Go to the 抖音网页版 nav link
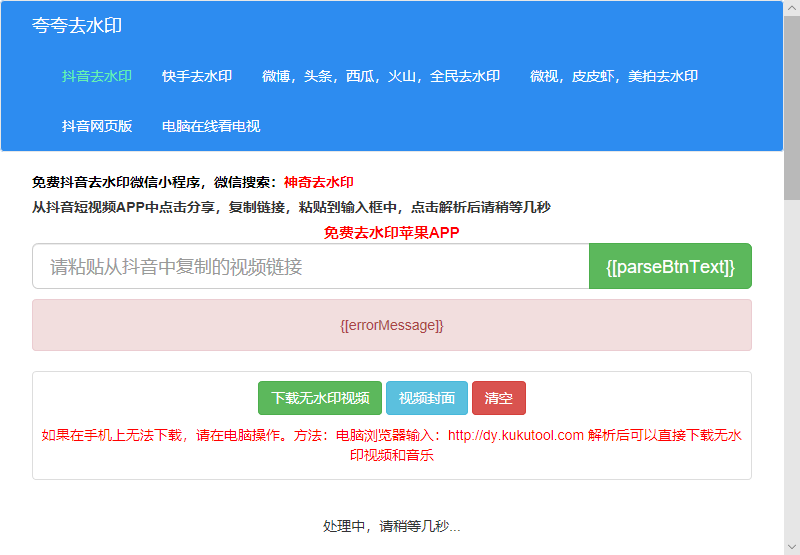The width and height of the screenshot is (800, 555). click(x=97, y=126)
